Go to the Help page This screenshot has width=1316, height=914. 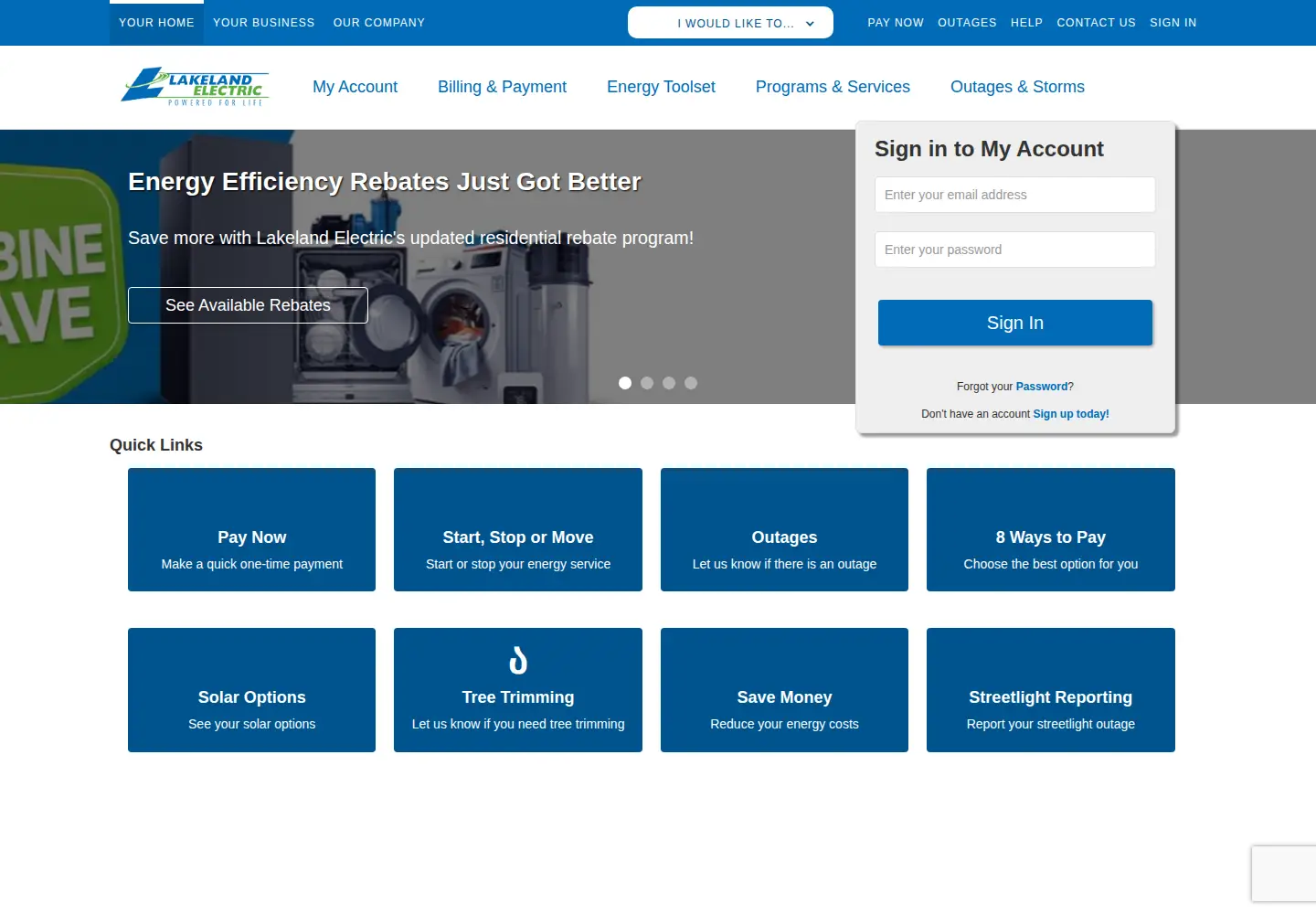click(x=1026, y=23)
